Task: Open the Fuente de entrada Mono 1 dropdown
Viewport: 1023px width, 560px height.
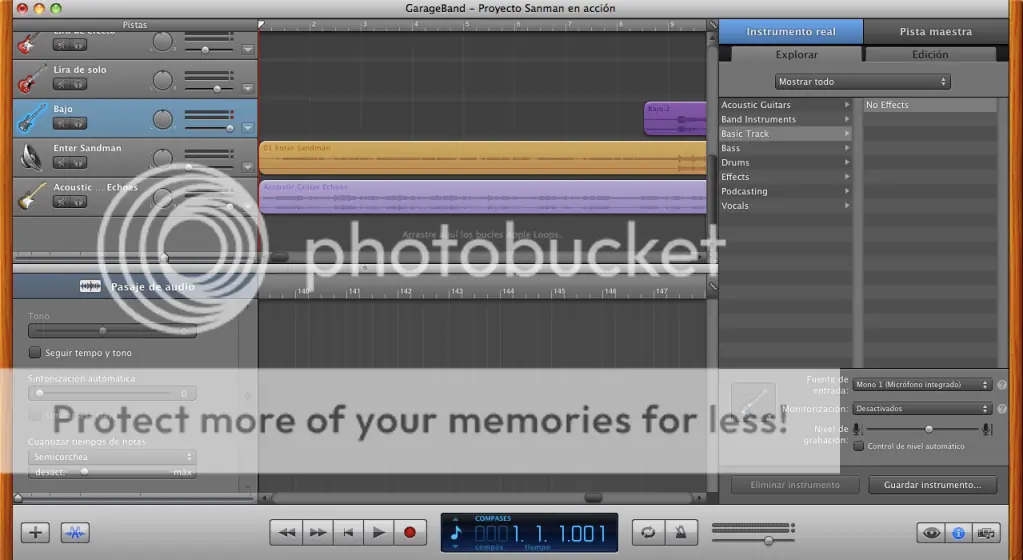Action: (922, 384)
